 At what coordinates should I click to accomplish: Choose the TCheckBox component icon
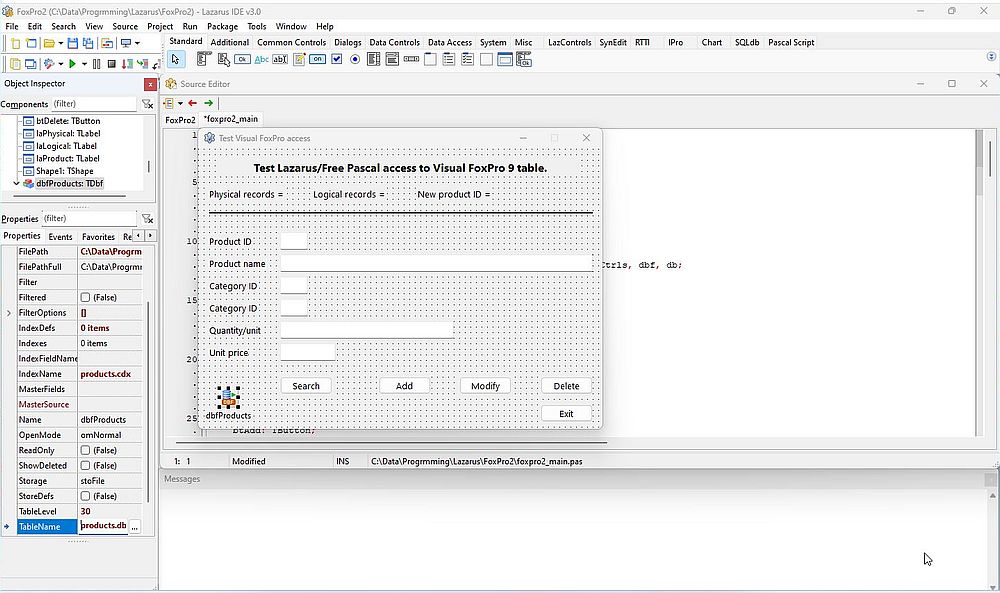point(337,59)
